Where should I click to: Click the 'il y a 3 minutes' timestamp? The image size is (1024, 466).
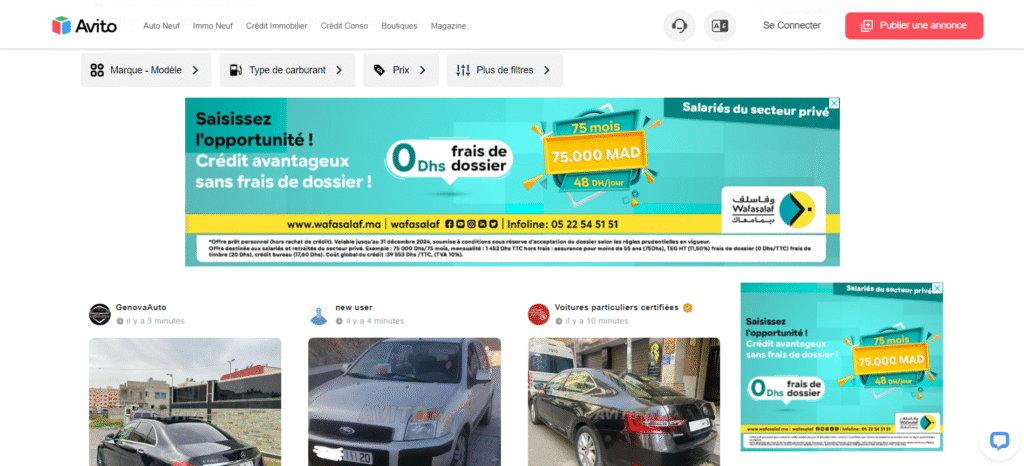click(155, 321)
